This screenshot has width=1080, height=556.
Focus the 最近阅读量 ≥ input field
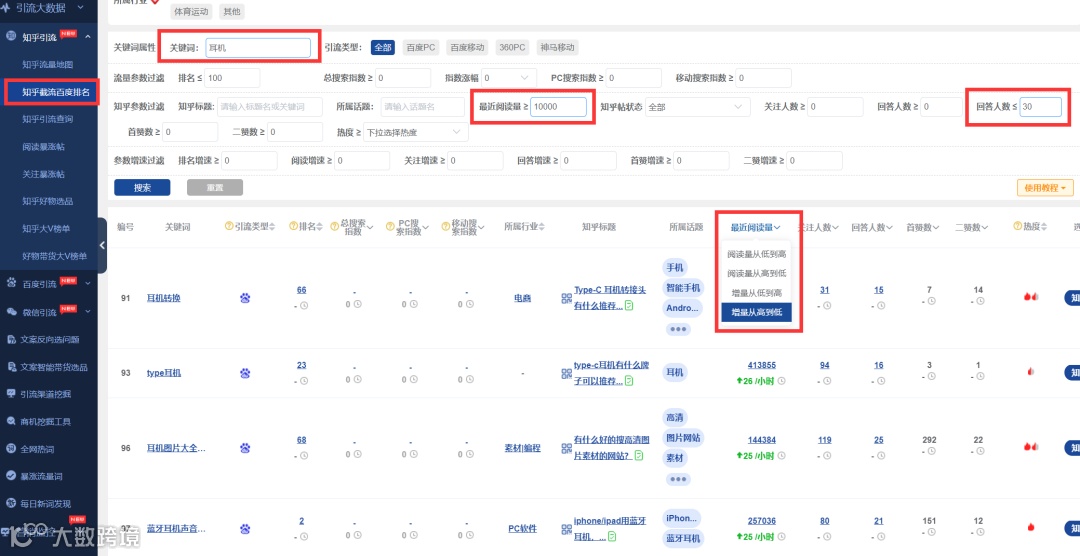[559, 107]
